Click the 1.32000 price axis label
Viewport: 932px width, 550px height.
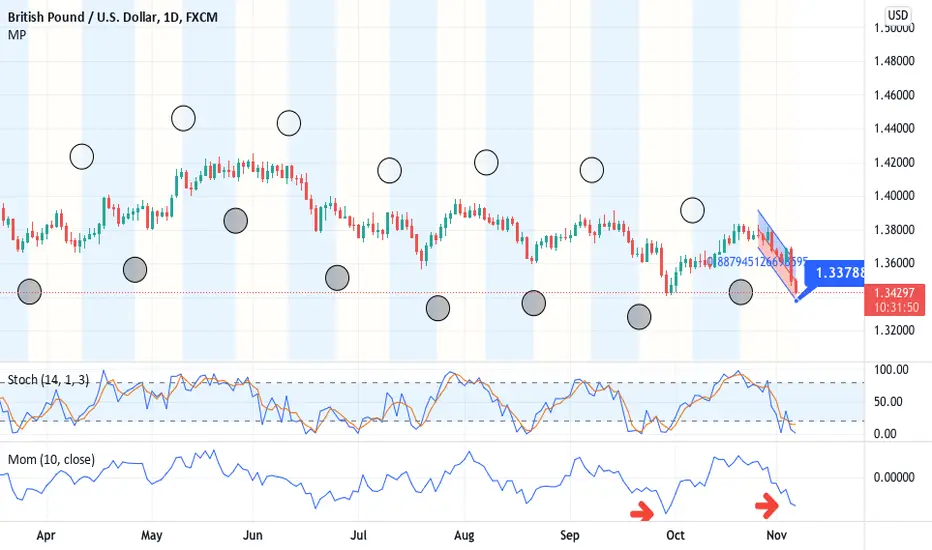894,330
